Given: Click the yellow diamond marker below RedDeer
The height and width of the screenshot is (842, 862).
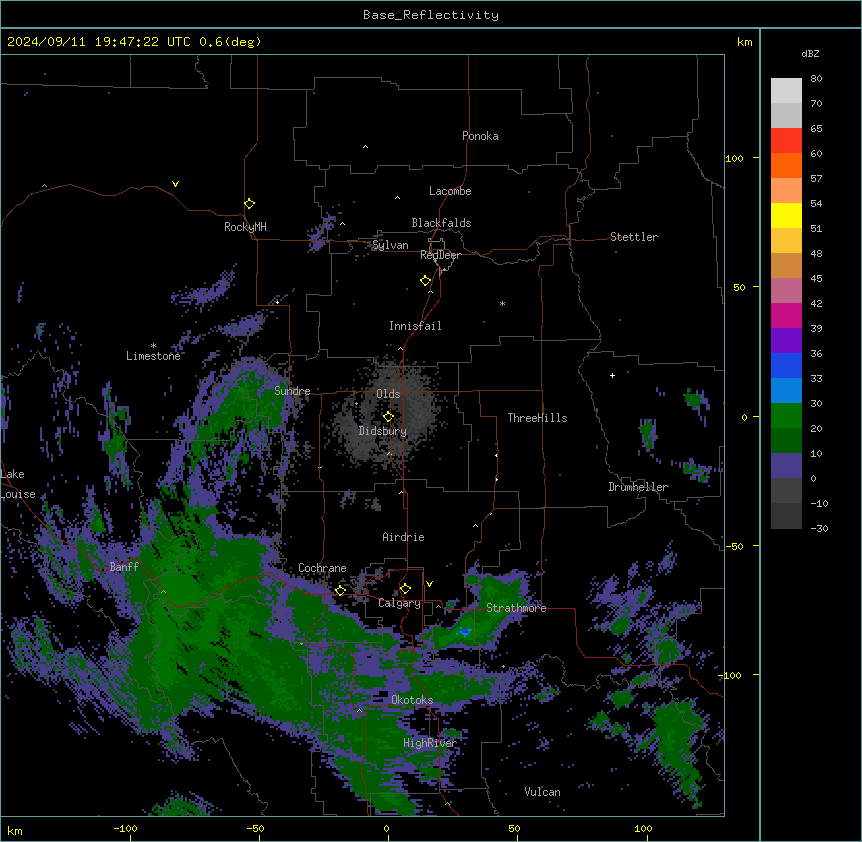Looking at the screenshot, I should [x=425, y=281].
